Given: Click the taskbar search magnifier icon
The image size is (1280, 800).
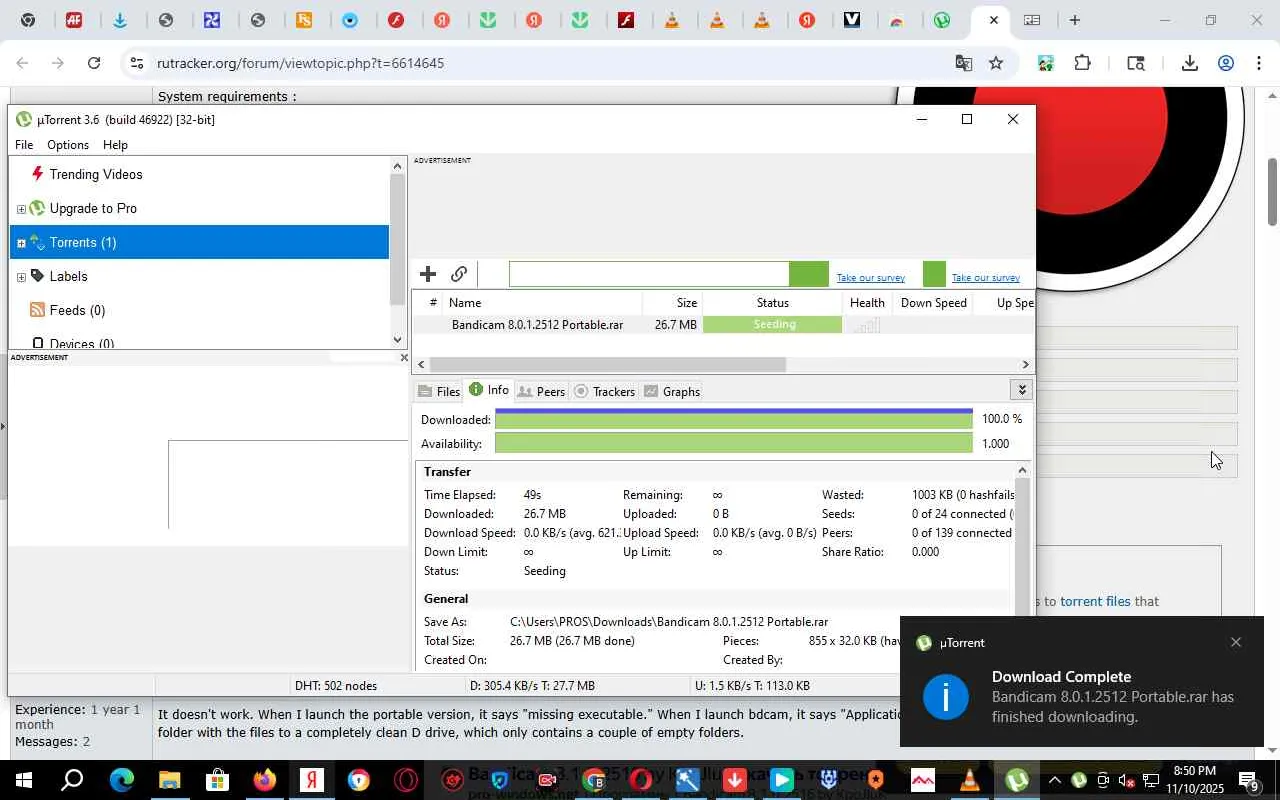Looking at the screenshot, I should [x=72, y=780].
